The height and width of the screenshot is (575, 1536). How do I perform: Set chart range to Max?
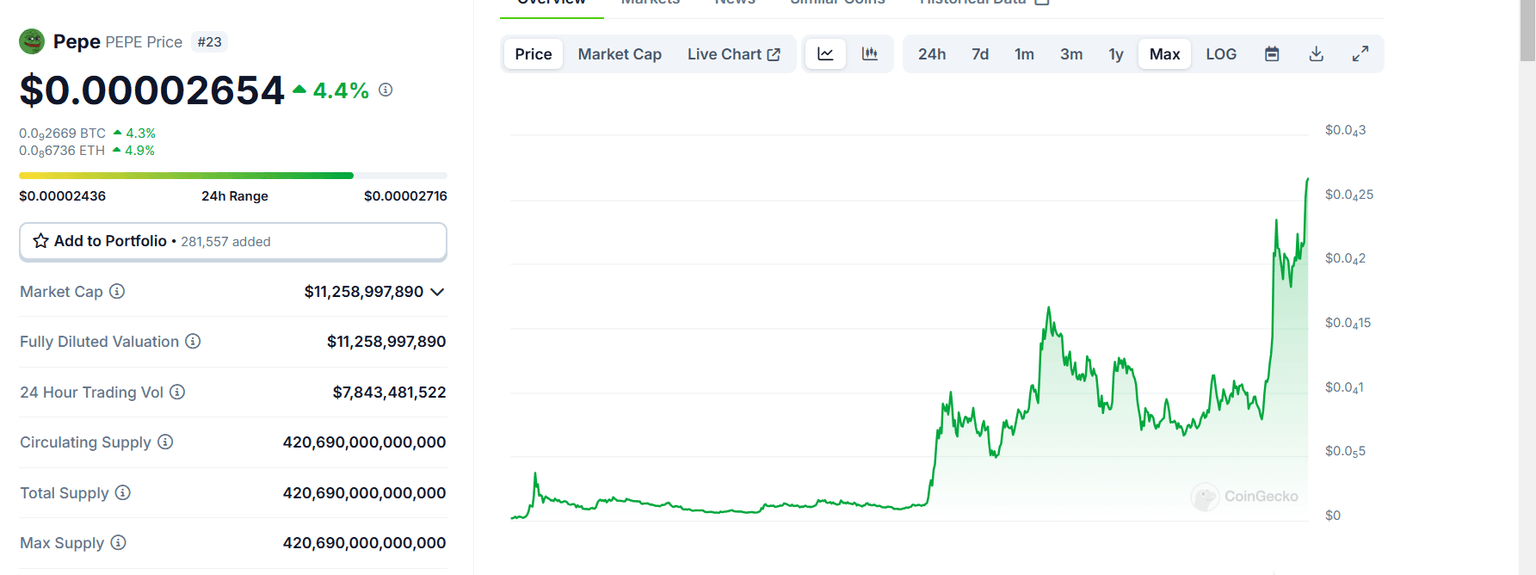[1165, 54]
